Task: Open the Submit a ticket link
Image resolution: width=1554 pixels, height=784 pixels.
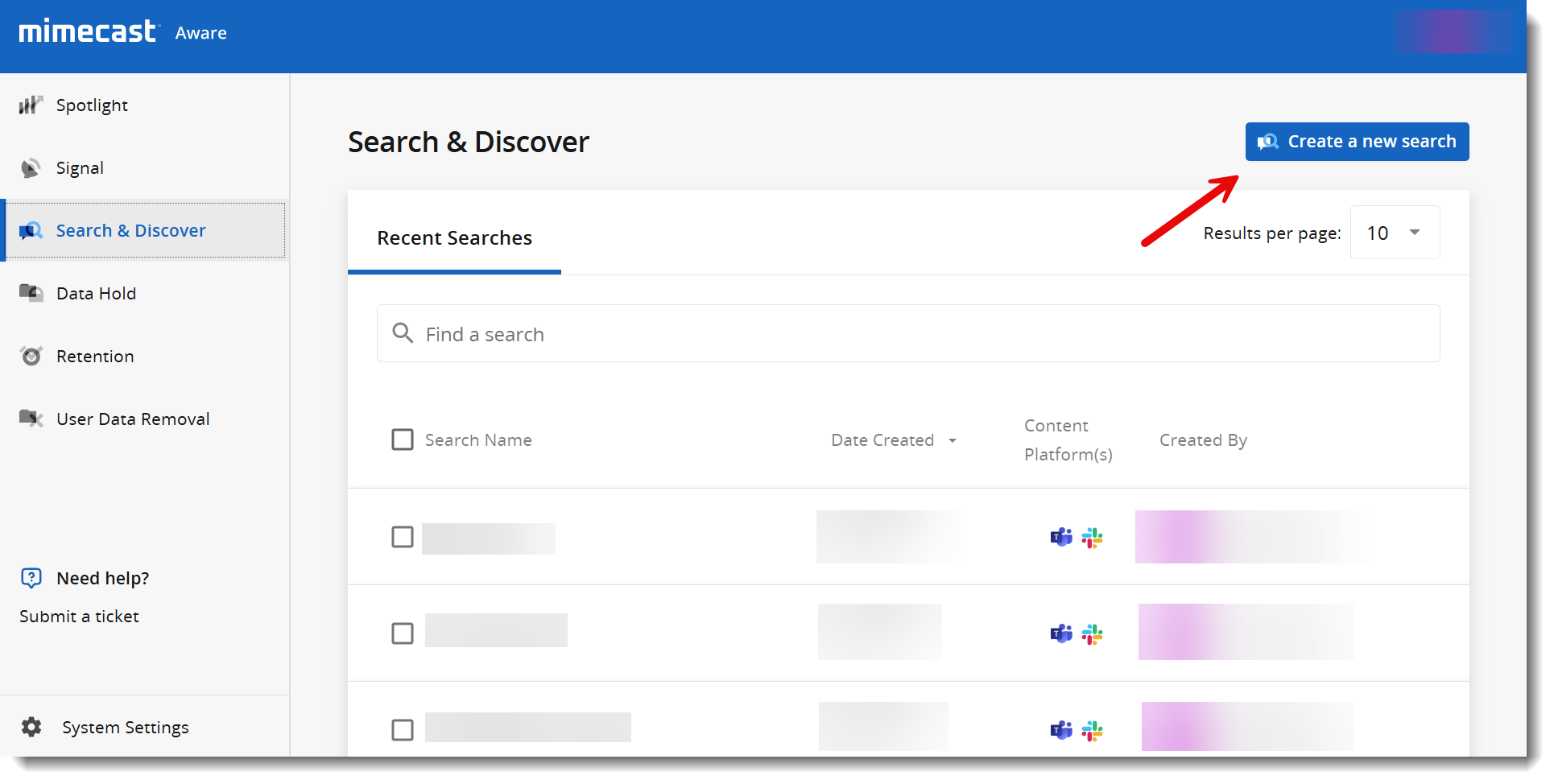Action: pyautogui.click(x=79, y=617)
